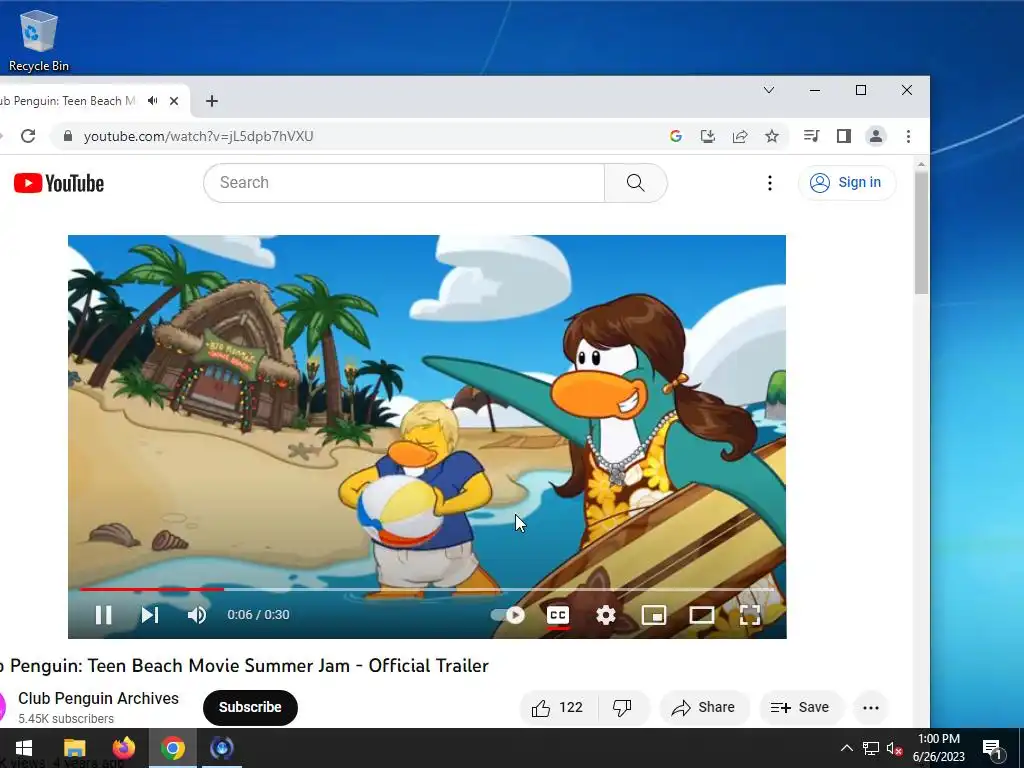Close the Club Penguin tab
This screenshot has width=1024, height=768.
coord(174,101)
